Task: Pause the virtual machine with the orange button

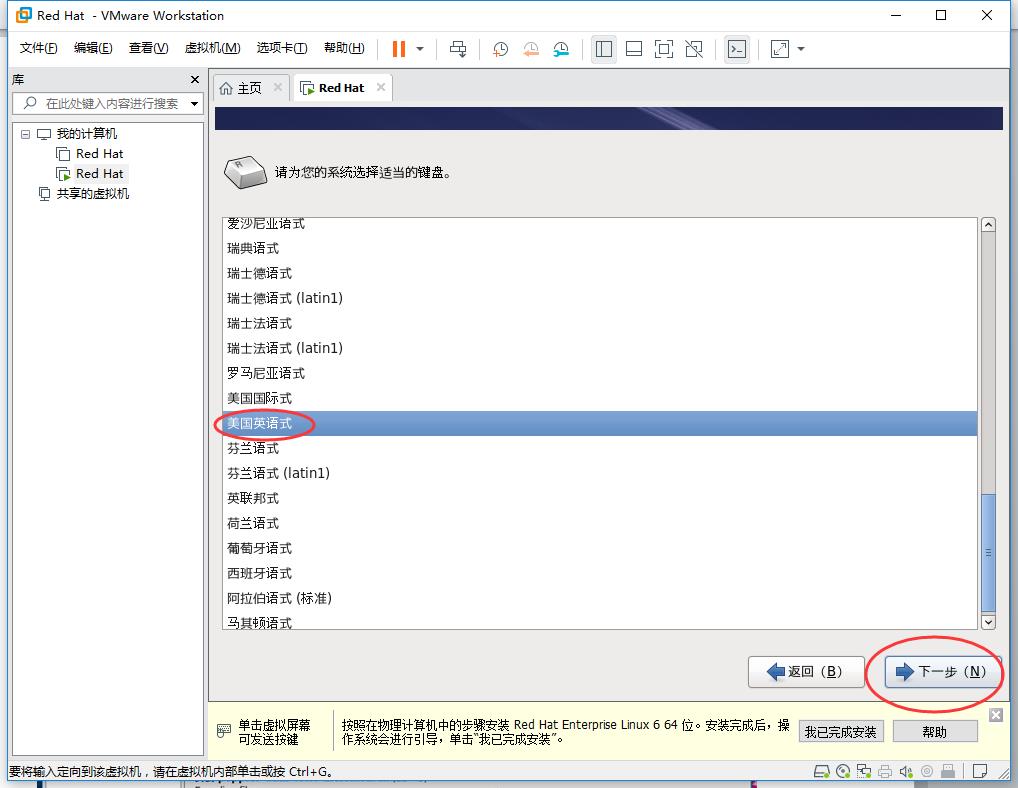Action: (399, 49)
